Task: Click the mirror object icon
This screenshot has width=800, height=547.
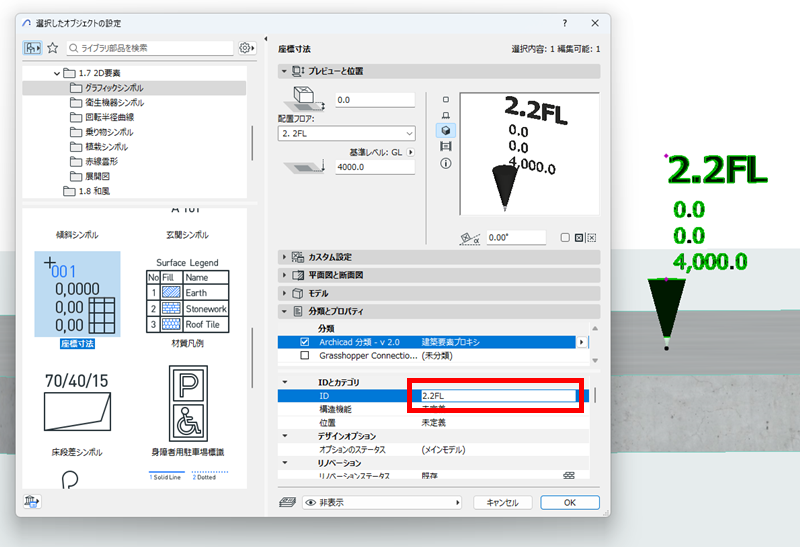Action: 579,238
